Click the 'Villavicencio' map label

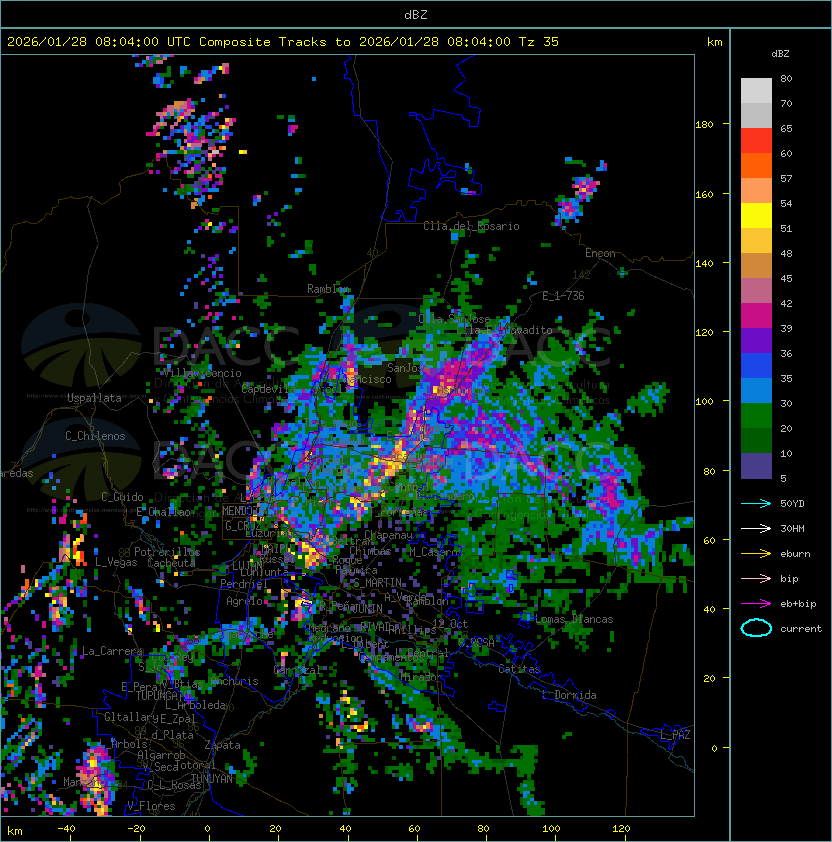202,373
